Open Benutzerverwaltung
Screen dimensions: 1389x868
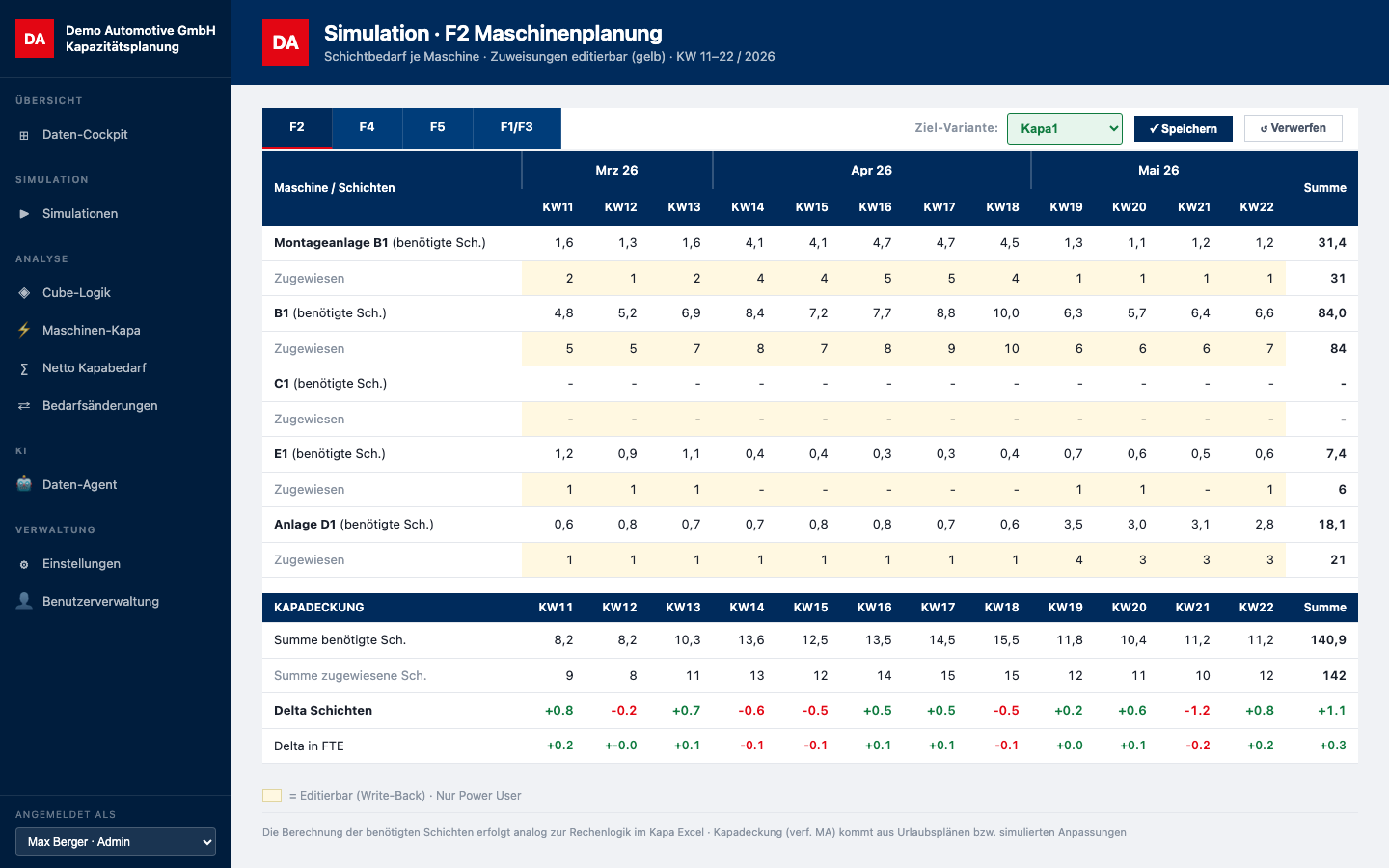click(116, 601)
